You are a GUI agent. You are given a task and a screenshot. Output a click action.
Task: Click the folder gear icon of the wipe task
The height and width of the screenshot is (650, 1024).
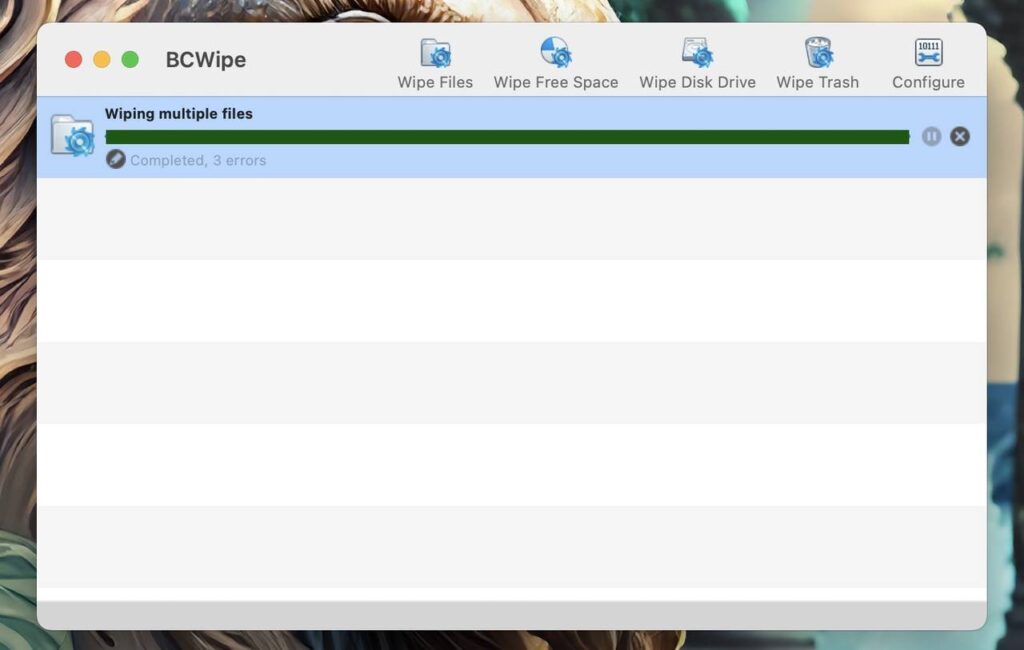[x=72, y=135]
